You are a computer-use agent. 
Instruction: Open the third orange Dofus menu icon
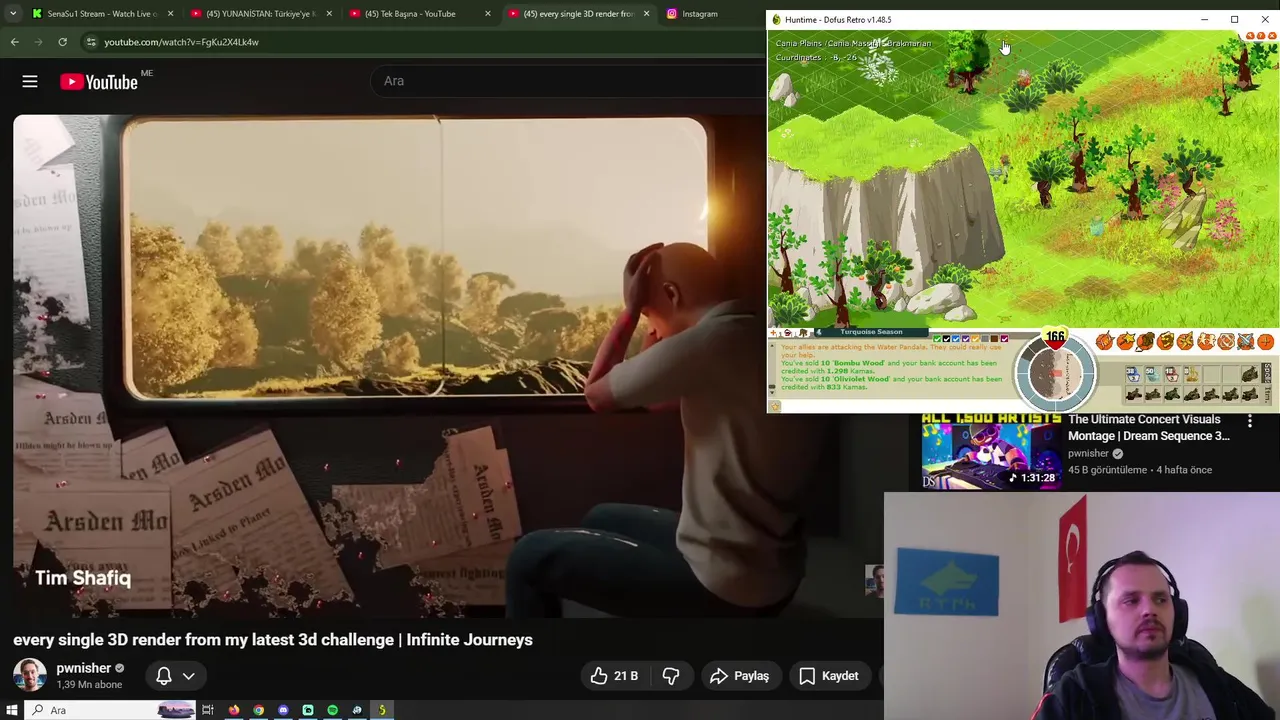[1144, 342]
